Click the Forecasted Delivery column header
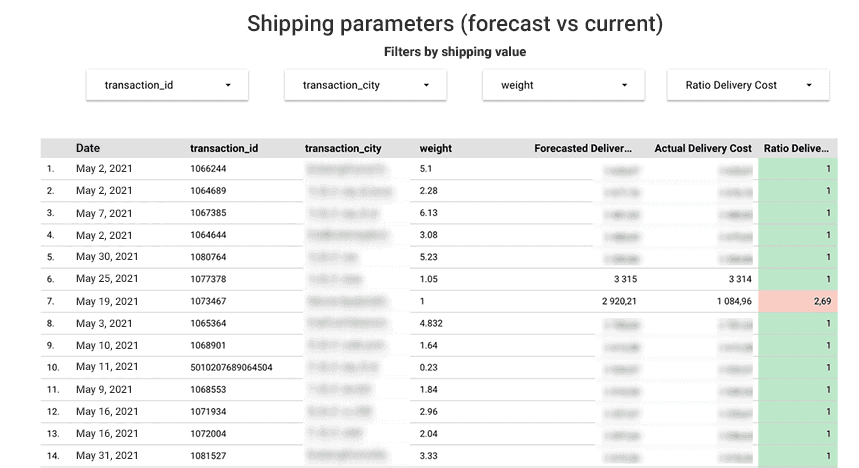Screen dimensions: 859x468 [583, 148]
